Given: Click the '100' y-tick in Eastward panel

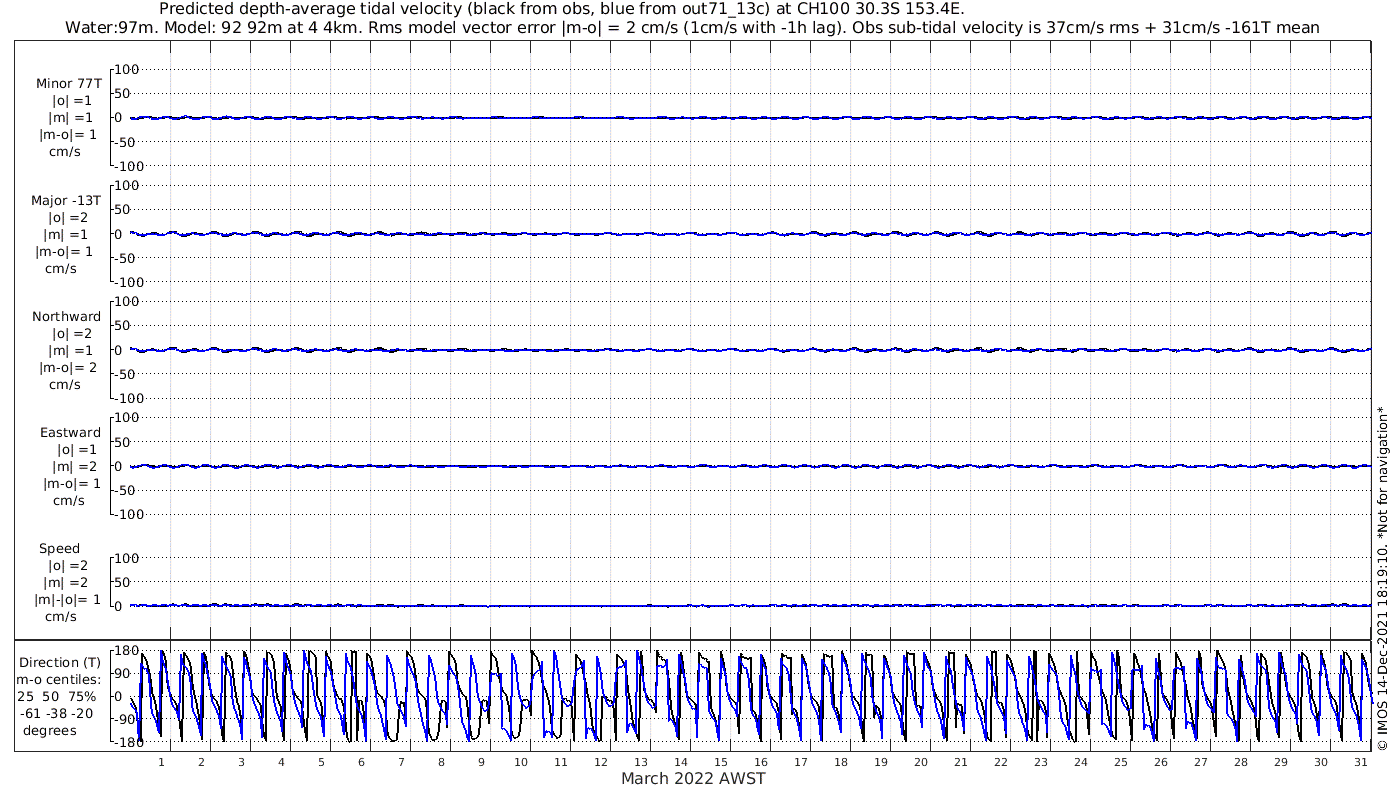Looking at the screenshot, I should 127,418.
